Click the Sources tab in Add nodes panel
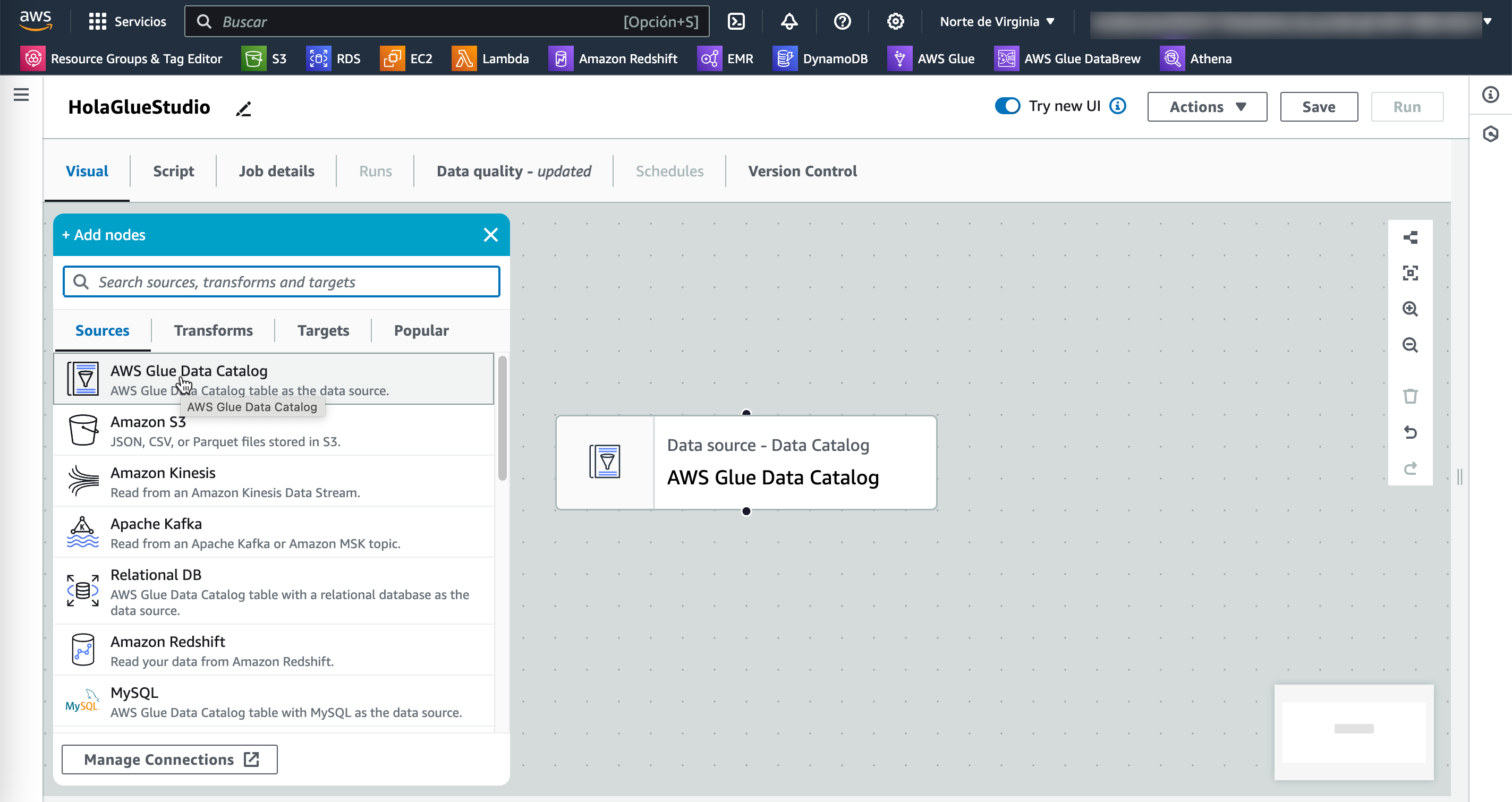 pyautogui.click(x=102, y=330)
